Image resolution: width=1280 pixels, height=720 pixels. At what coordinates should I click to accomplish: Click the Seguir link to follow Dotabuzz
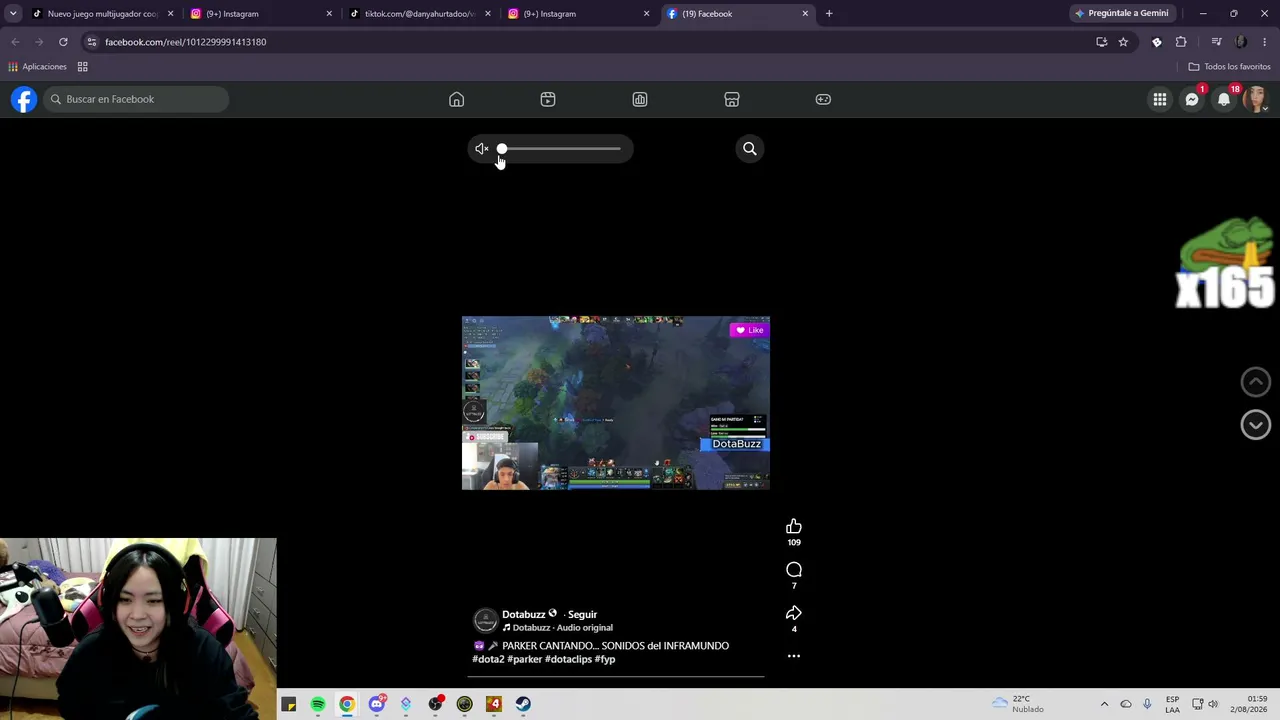582,615
